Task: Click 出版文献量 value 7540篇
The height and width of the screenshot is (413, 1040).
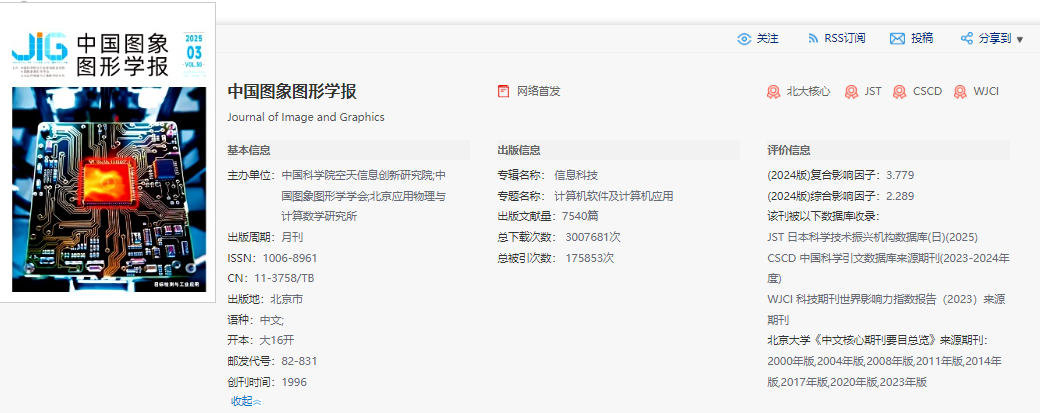Action: click(x=582, y=217)
